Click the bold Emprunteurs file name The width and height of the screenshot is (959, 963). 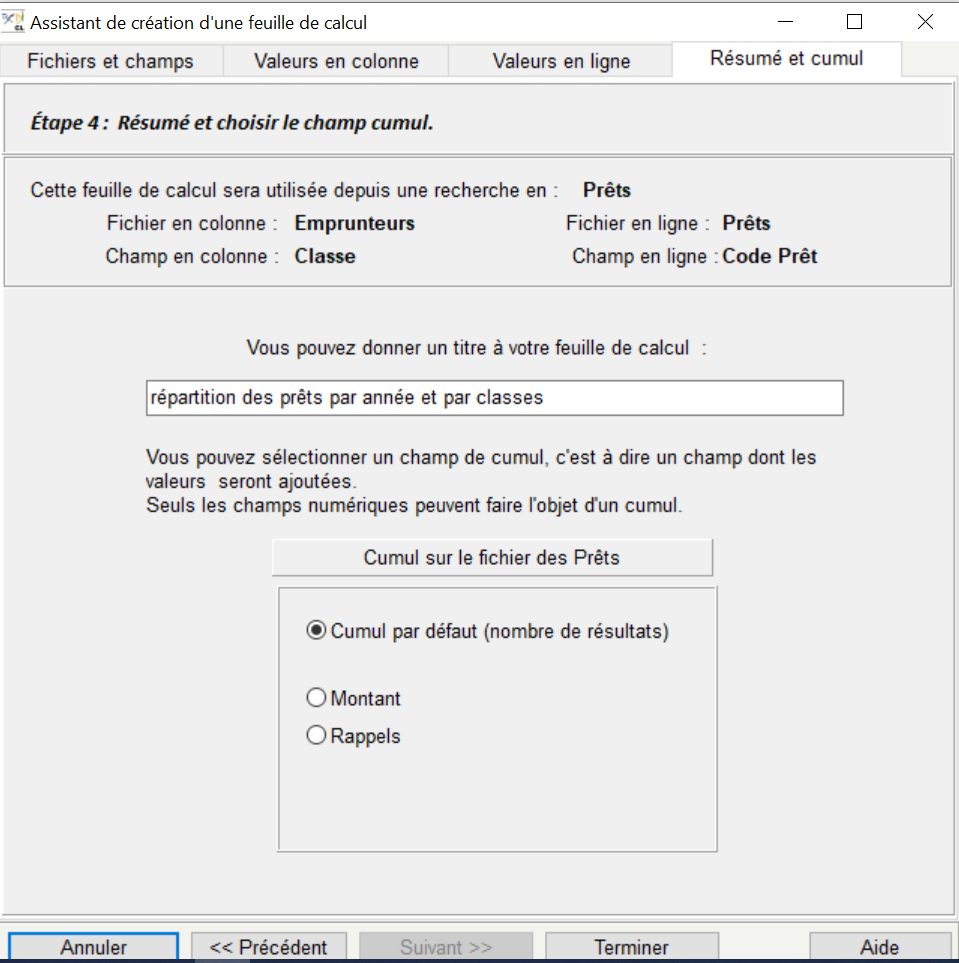coord(354,223)
